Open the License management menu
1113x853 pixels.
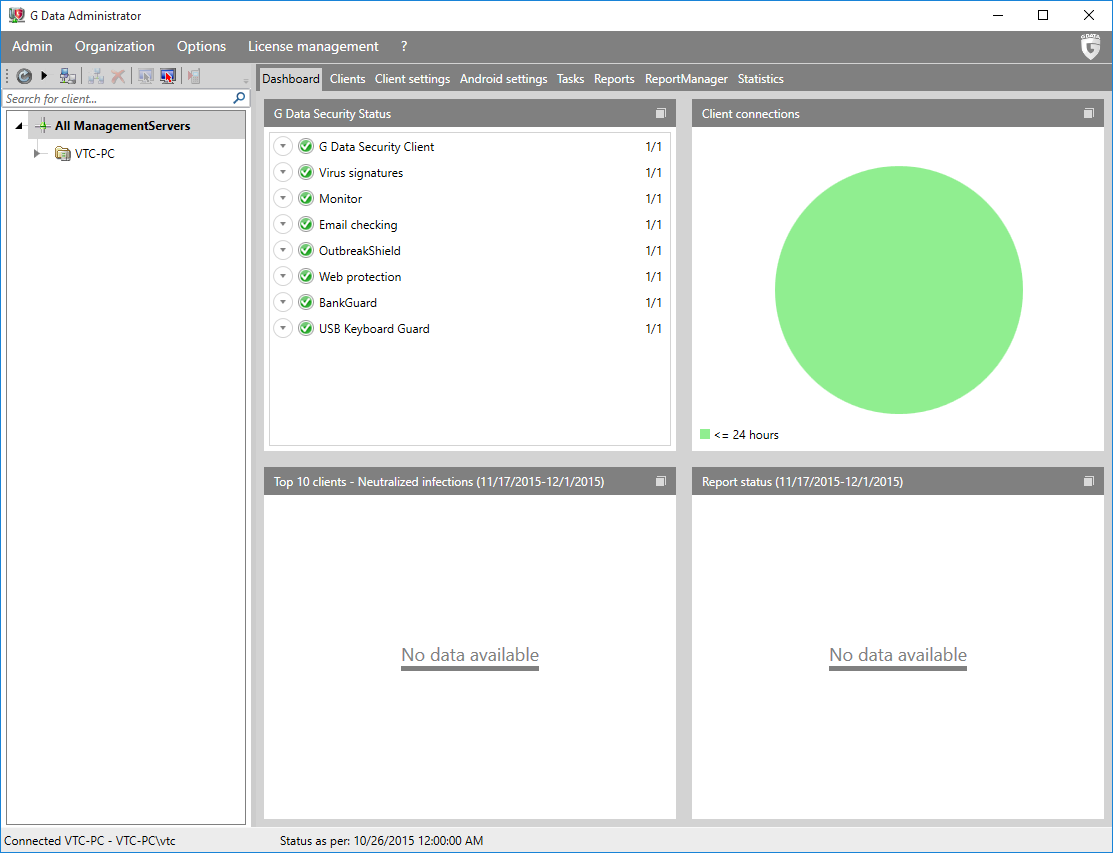(x=313, y=47)
